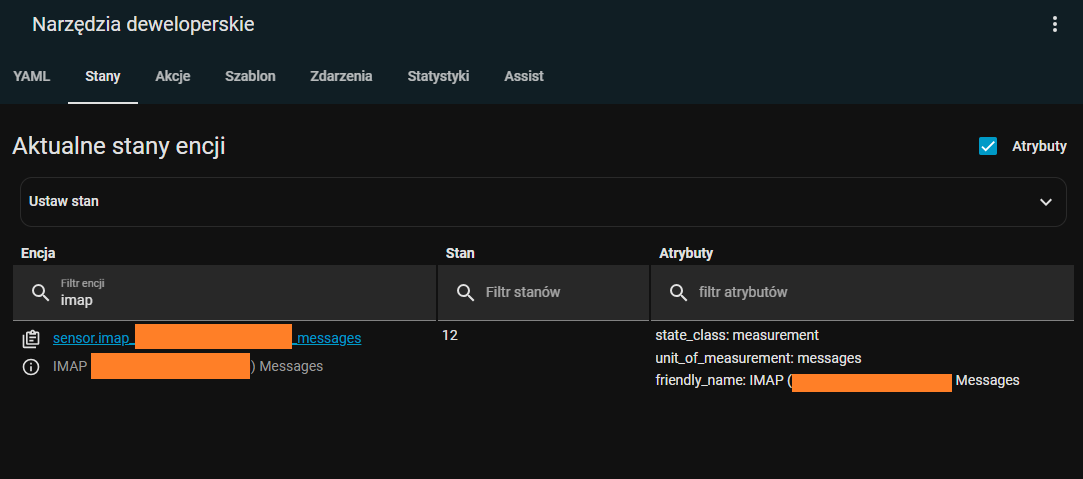
Task: Switch to the YAML tab
Action: point(32,76)
